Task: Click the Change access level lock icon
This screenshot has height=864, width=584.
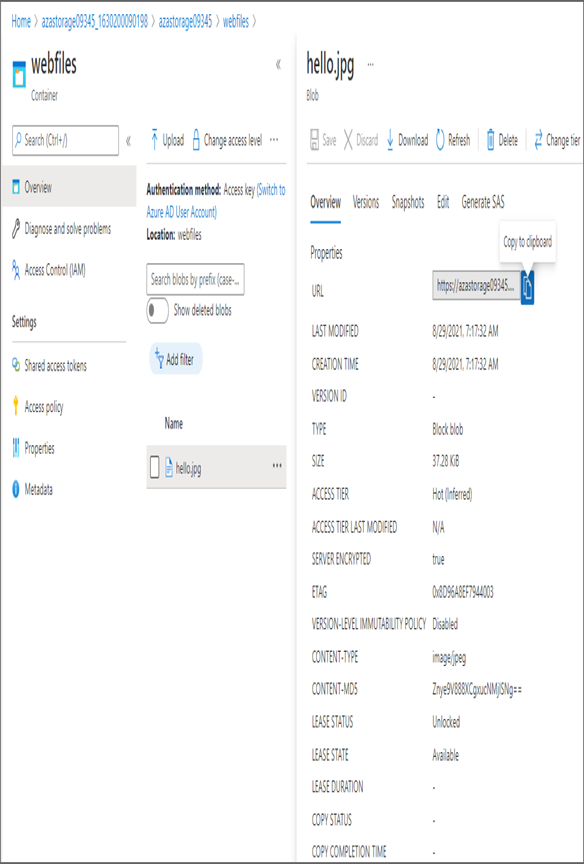Action: tap(195, 141)
